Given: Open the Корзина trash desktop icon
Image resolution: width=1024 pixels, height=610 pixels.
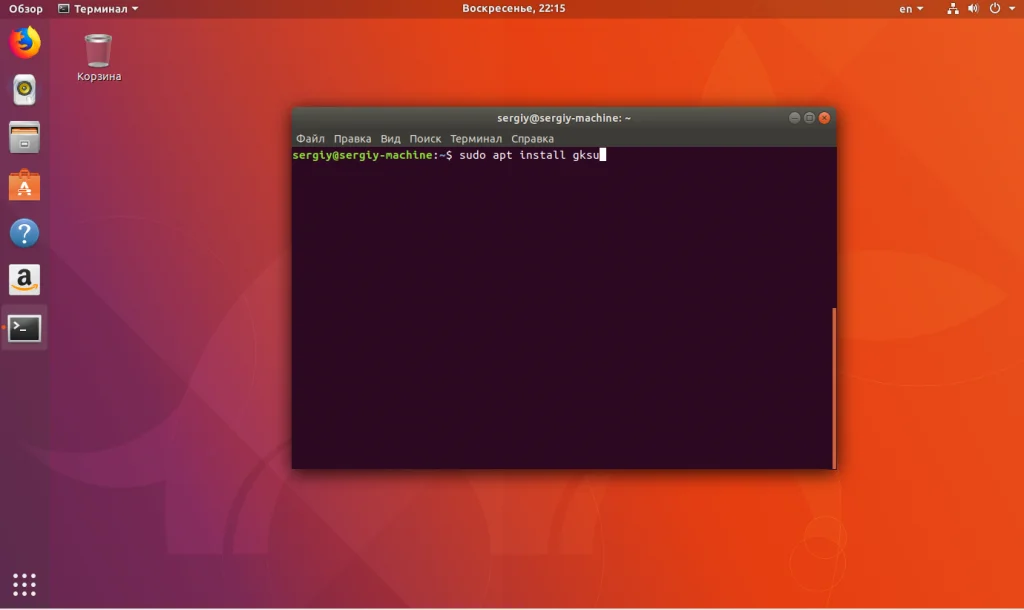Looking at the screenshot, I should [99, 58].
